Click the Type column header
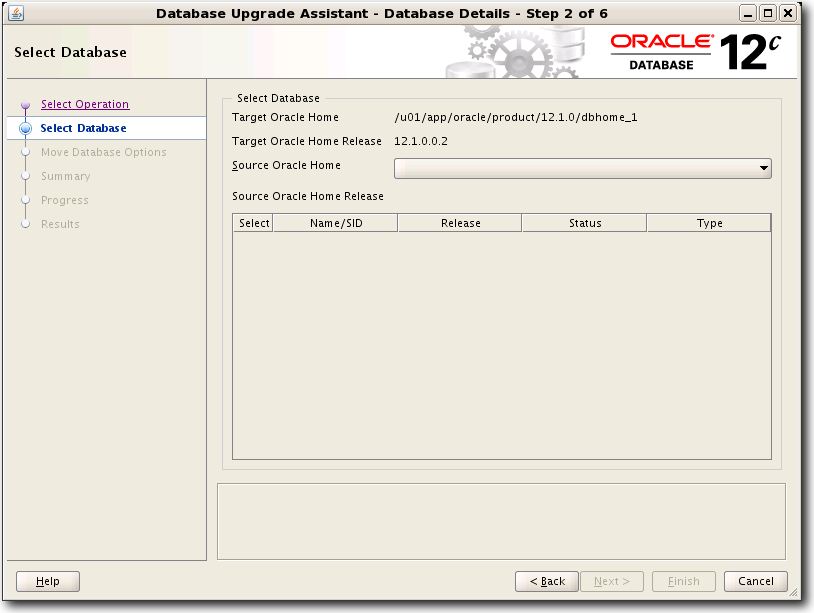Image resolution: width=814 pixels, height=613 pixels. click(709, 223)
